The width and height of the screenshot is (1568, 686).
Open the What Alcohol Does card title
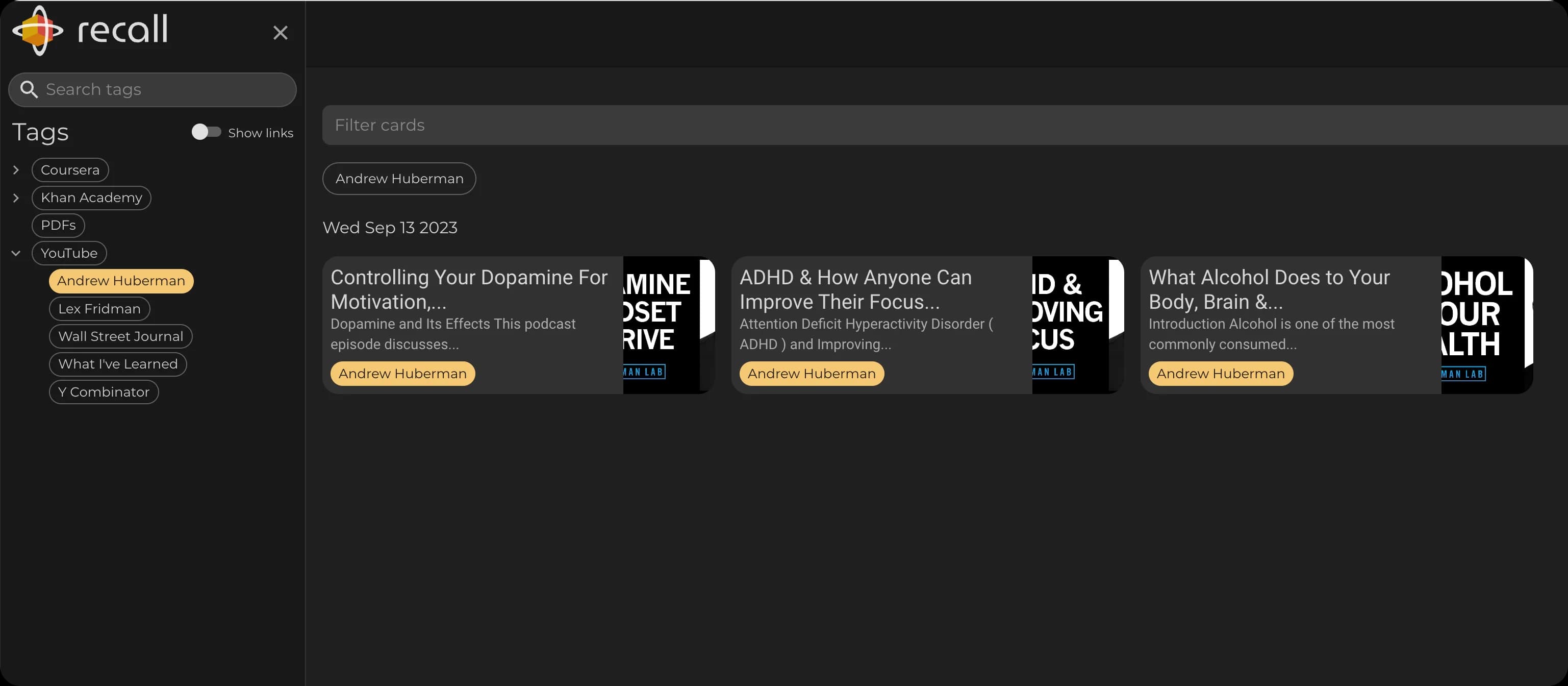(1269, 289)
